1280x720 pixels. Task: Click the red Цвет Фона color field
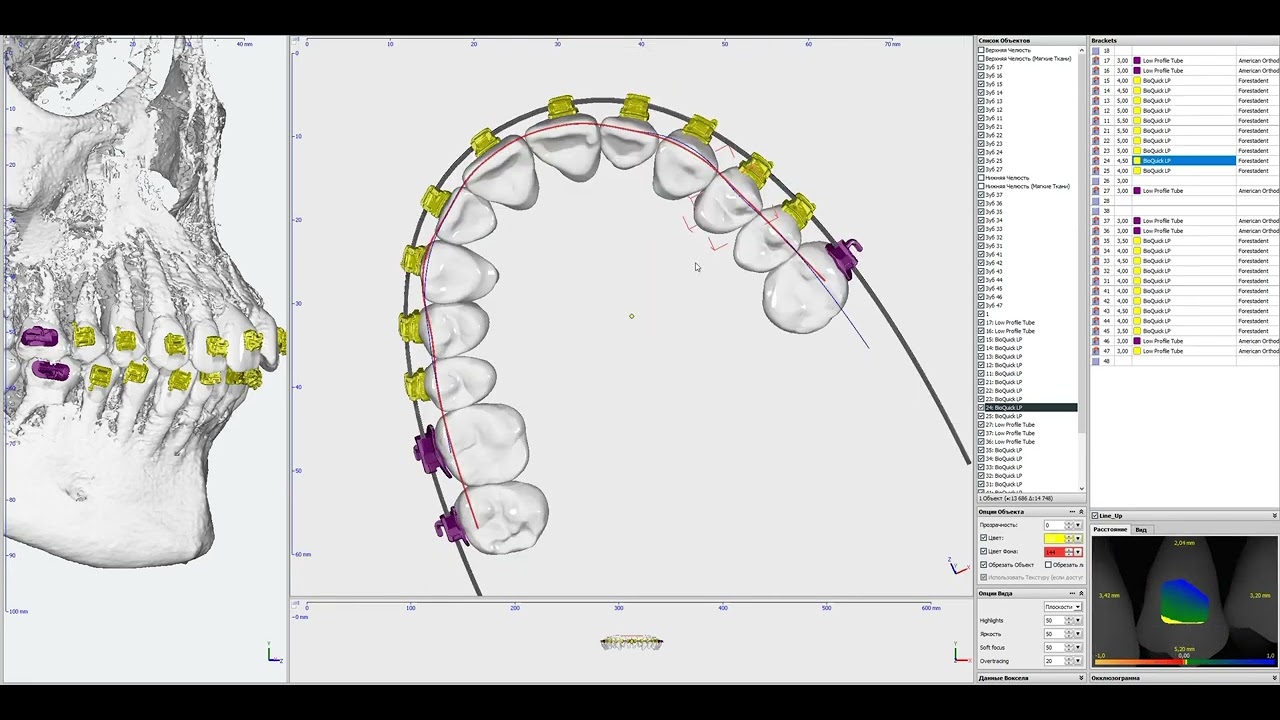tap(1054, 552)
